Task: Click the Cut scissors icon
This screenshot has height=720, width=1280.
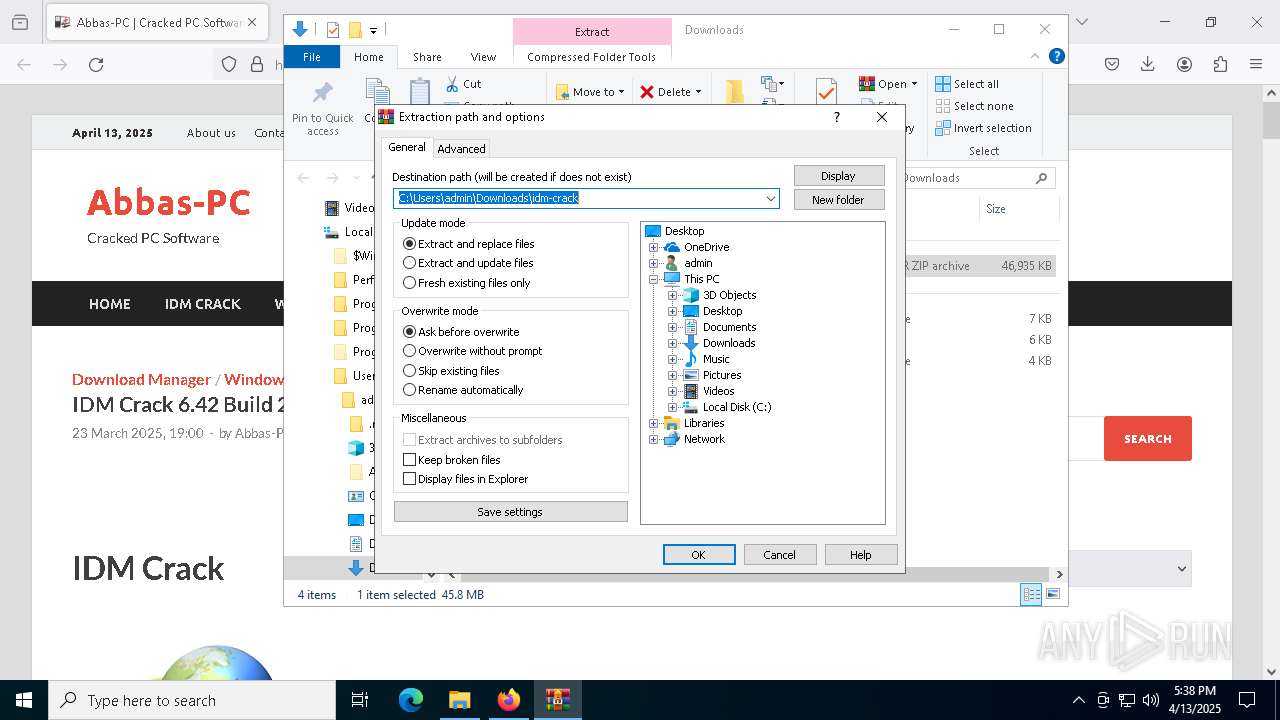Action: click(452, 84)
